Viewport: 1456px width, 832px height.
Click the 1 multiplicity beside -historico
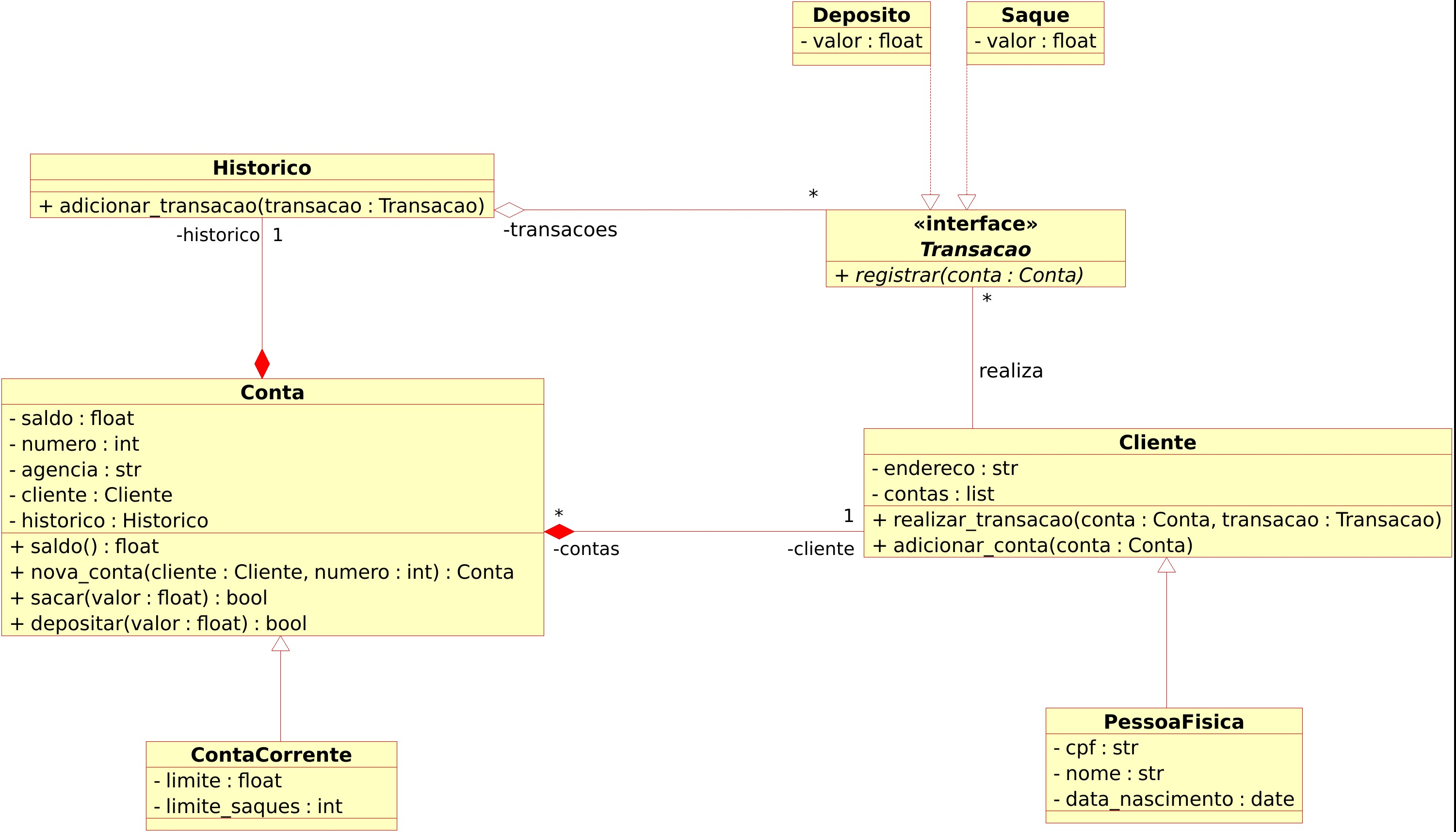[x=276, y=234]
